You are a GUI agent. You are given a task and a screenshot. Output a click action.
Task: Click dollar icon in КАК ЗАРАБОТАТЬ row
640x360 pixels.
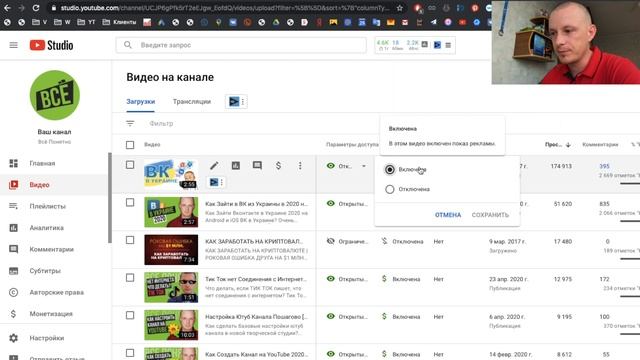point(384,241)
